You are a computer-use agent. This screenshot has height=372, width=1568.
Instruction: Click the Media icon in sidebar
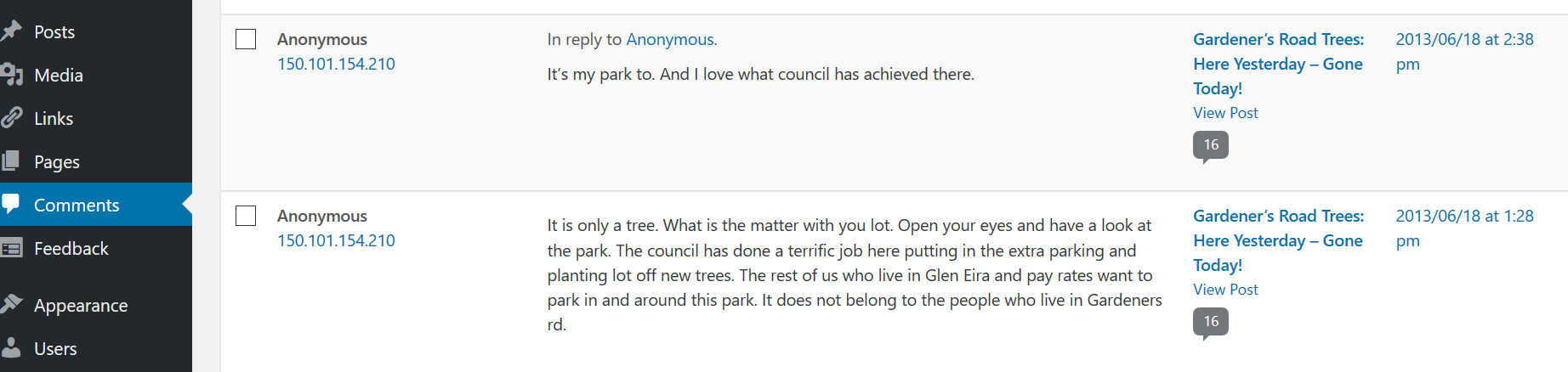click(x=11, y=75)
